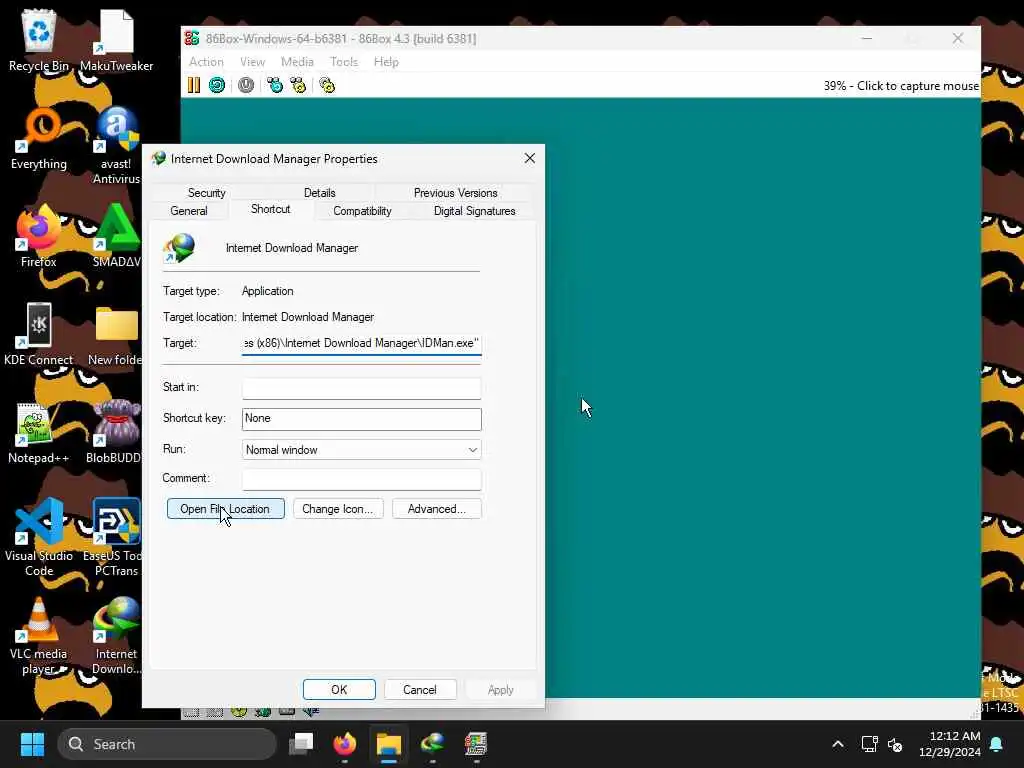Open Task View on the taskbar
Image resolution: width=1024 pixels, height=768 pixels.
301,744
